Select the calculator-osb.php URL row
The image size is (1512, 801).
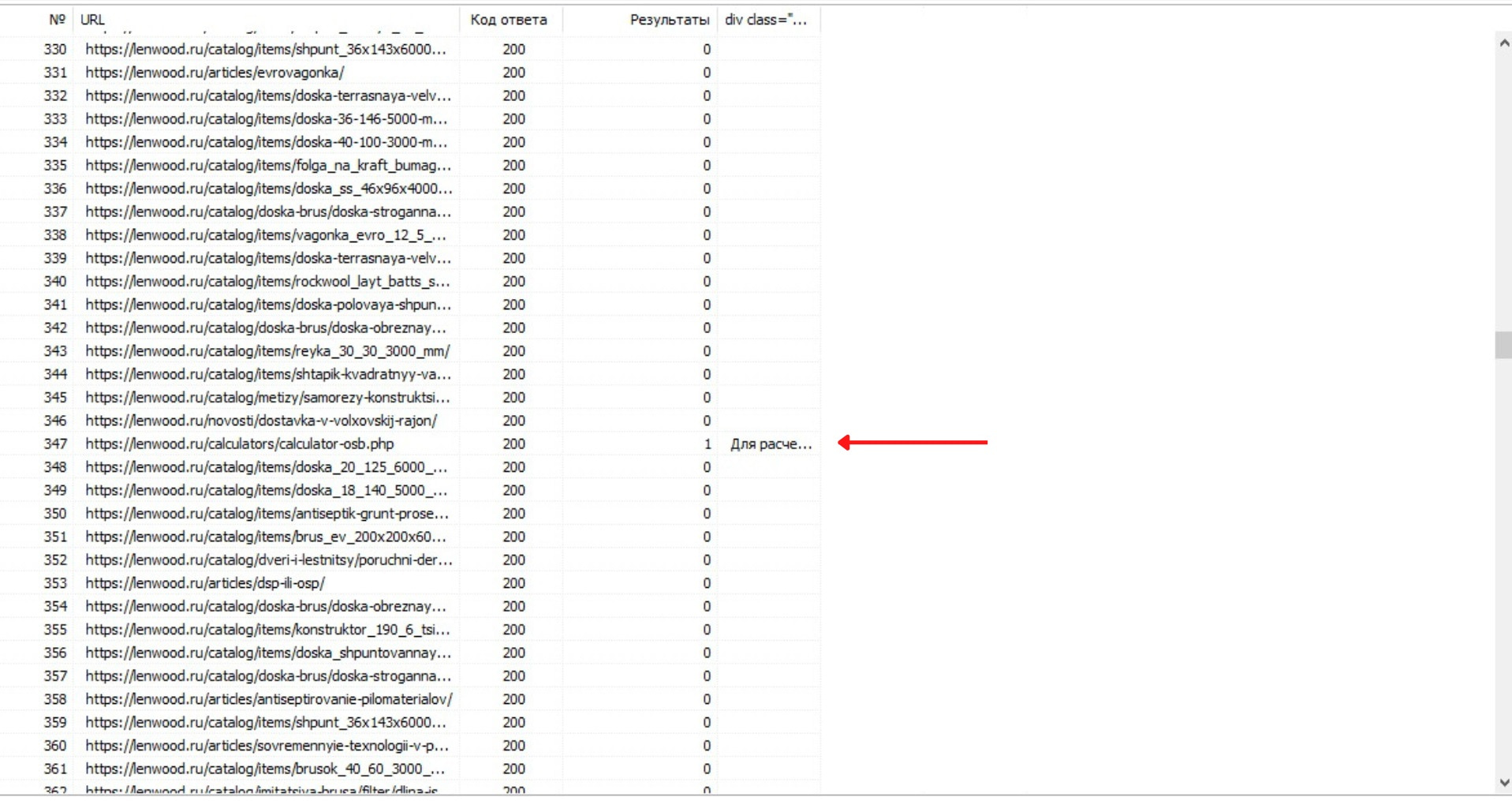click(x=240, y=444)
